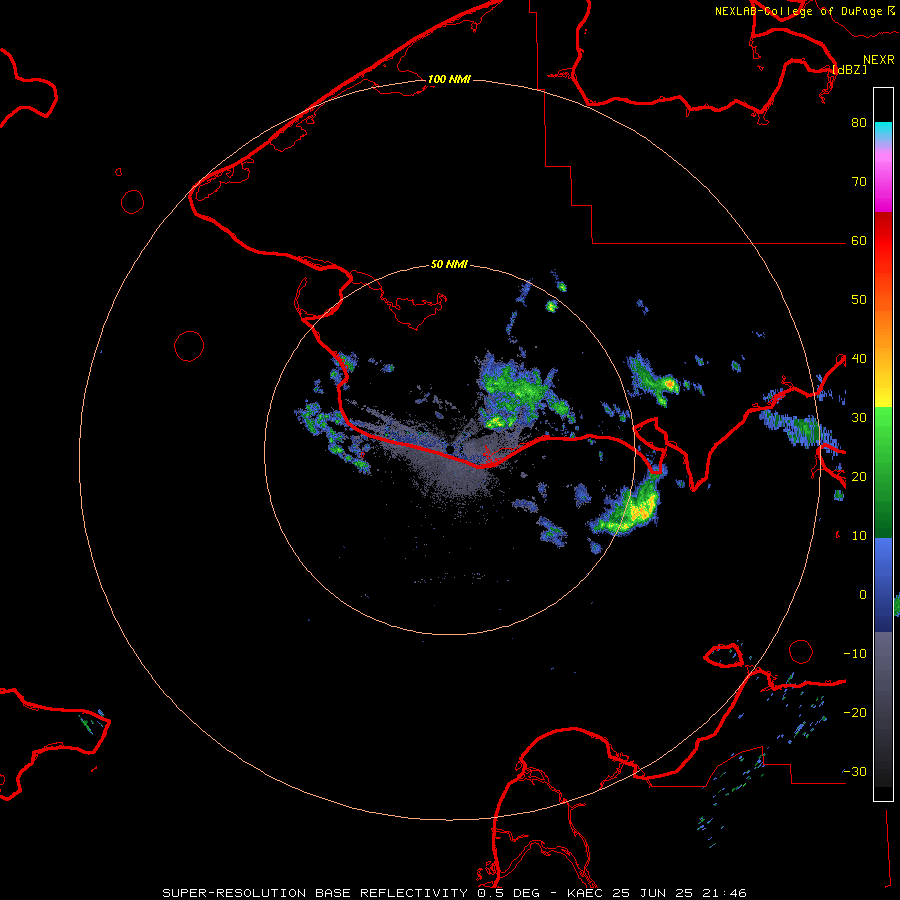This screenshot has width=900, height=900.
Task: Click the 30 value on the dBZ scale
Action: [859, 418]
